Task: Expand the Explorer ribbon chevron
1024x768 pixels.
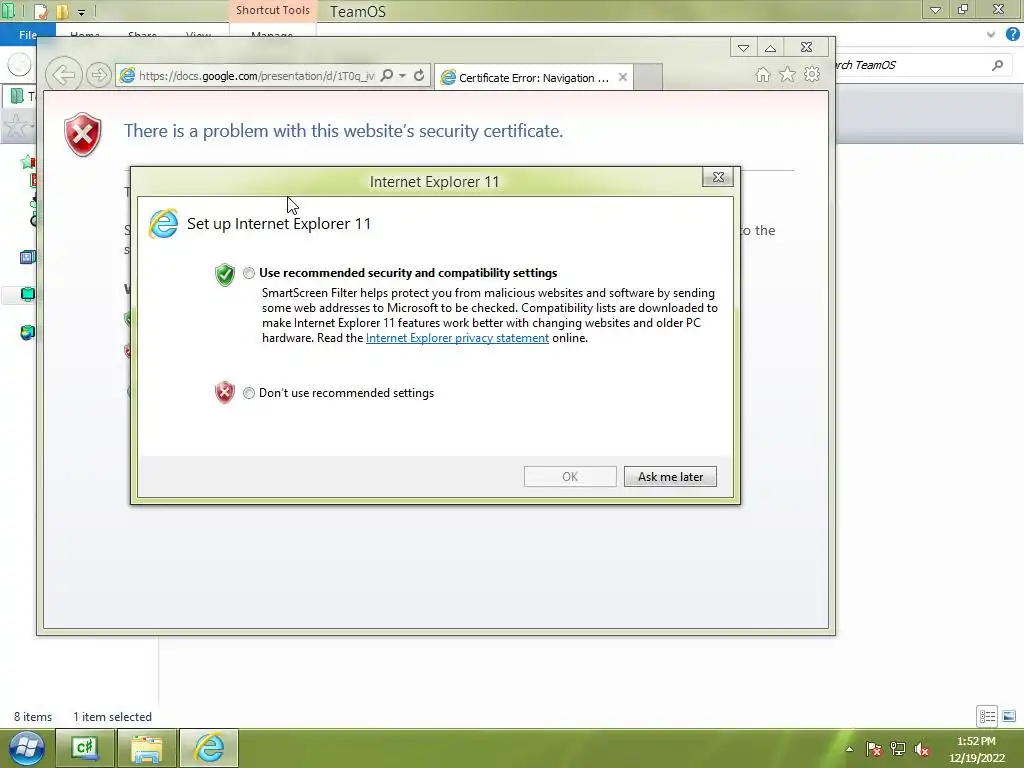Action: (991, 35)
